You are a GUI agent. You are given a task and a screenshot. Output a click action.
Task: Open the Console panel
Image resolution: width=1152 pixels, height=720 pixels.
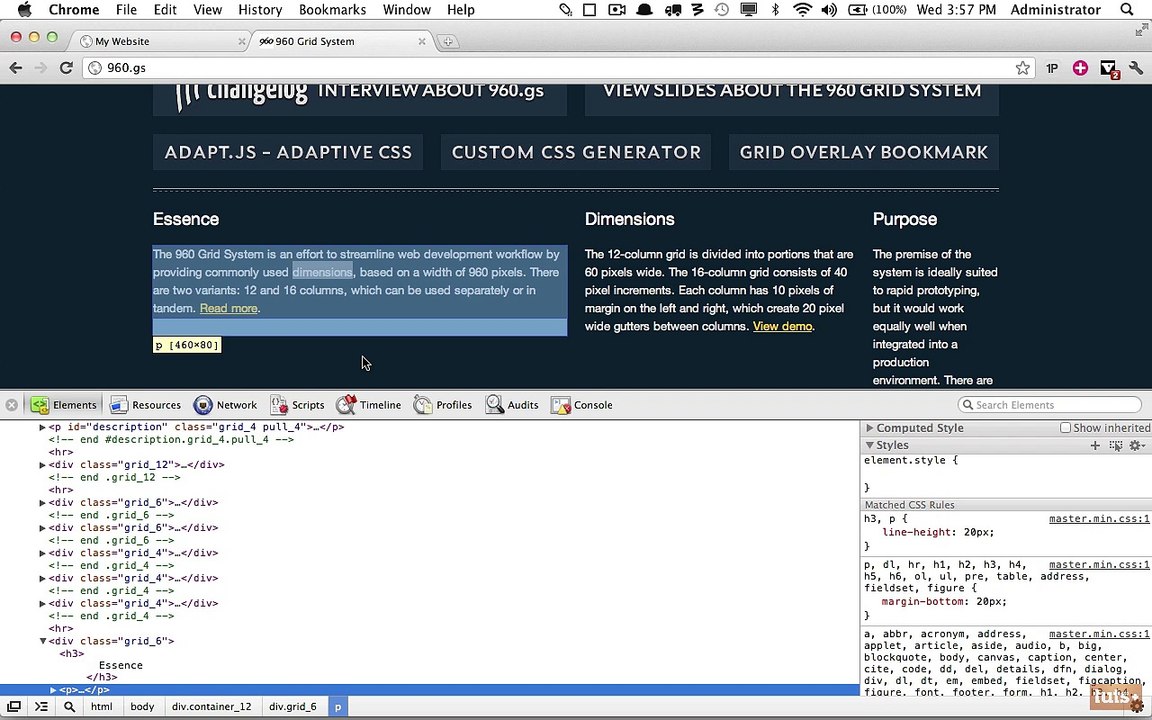click(x=582, y=405)
